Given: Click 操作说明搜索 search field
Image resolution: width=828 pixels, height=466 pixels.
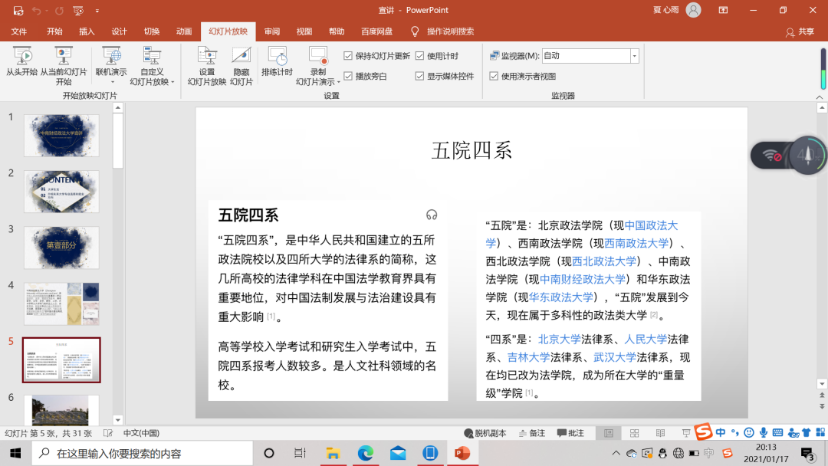Looking at the screenshot, I should [x=450, y=32].
